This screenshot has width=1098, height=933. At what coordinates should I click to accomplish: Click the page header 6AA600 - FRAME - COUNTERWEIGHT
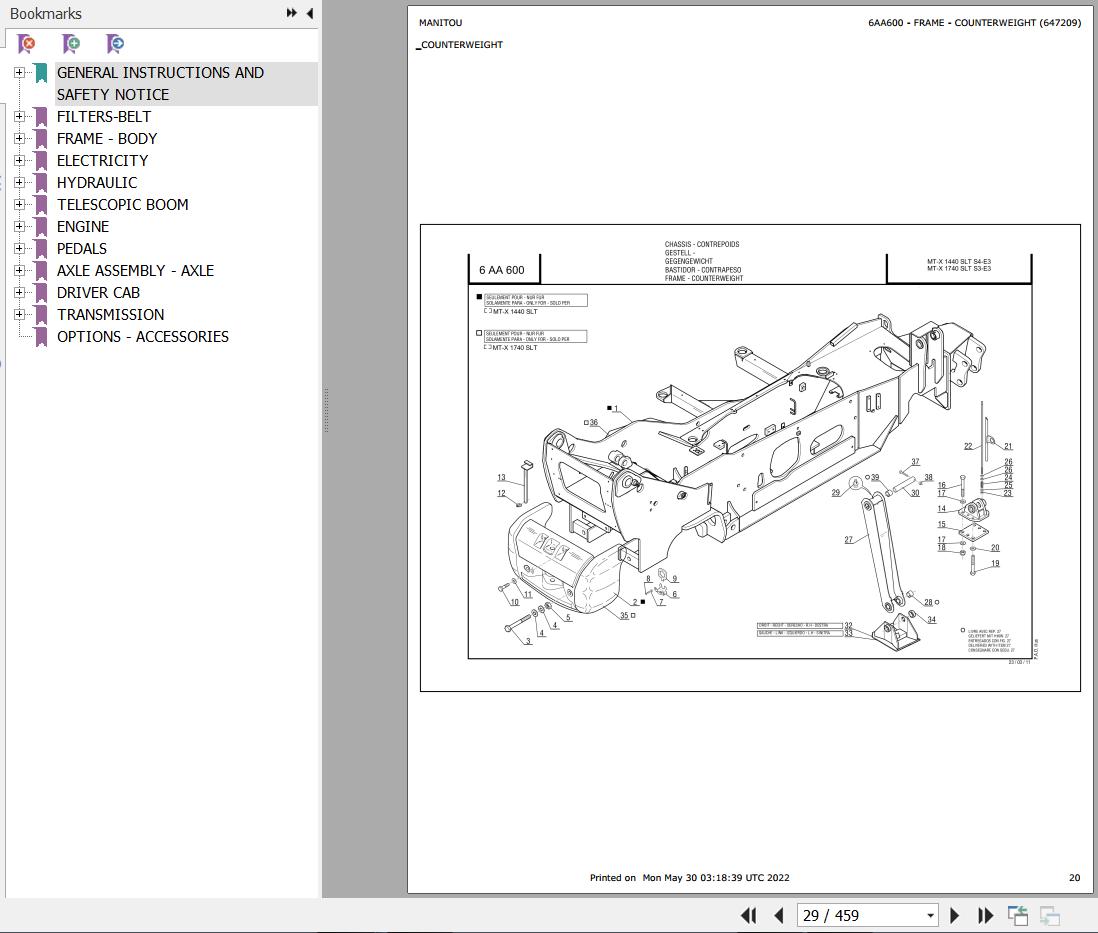[x=974, y=22]
